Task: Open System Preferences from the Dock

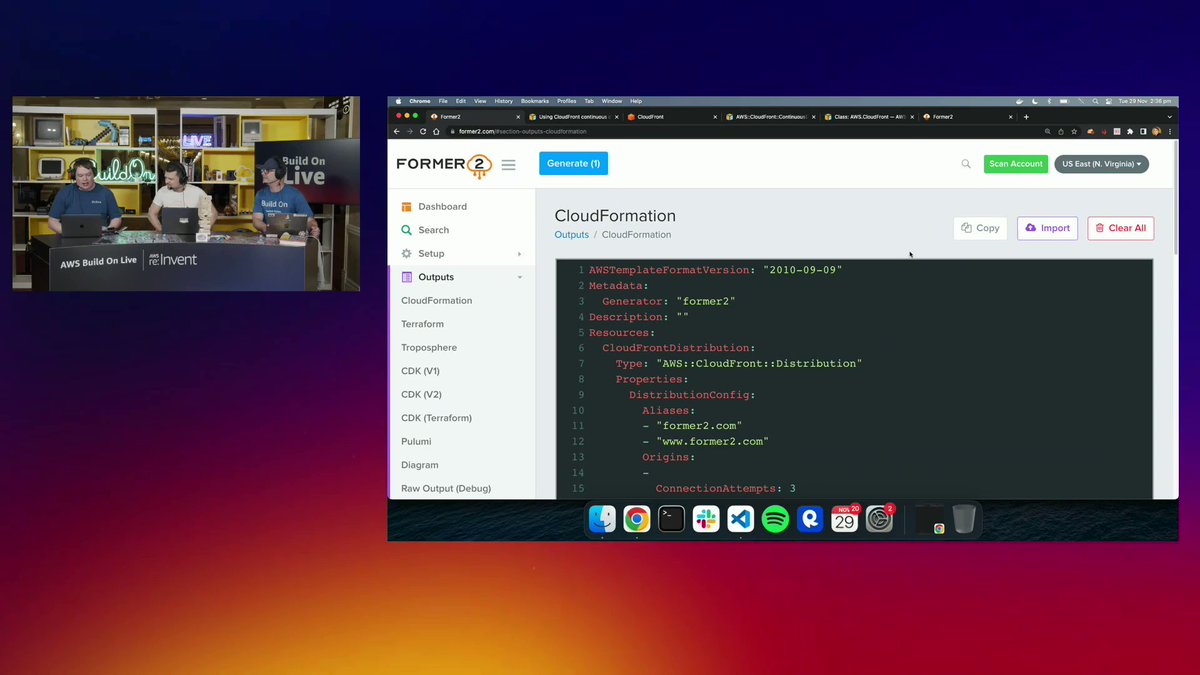Action: tap(879, 519)
